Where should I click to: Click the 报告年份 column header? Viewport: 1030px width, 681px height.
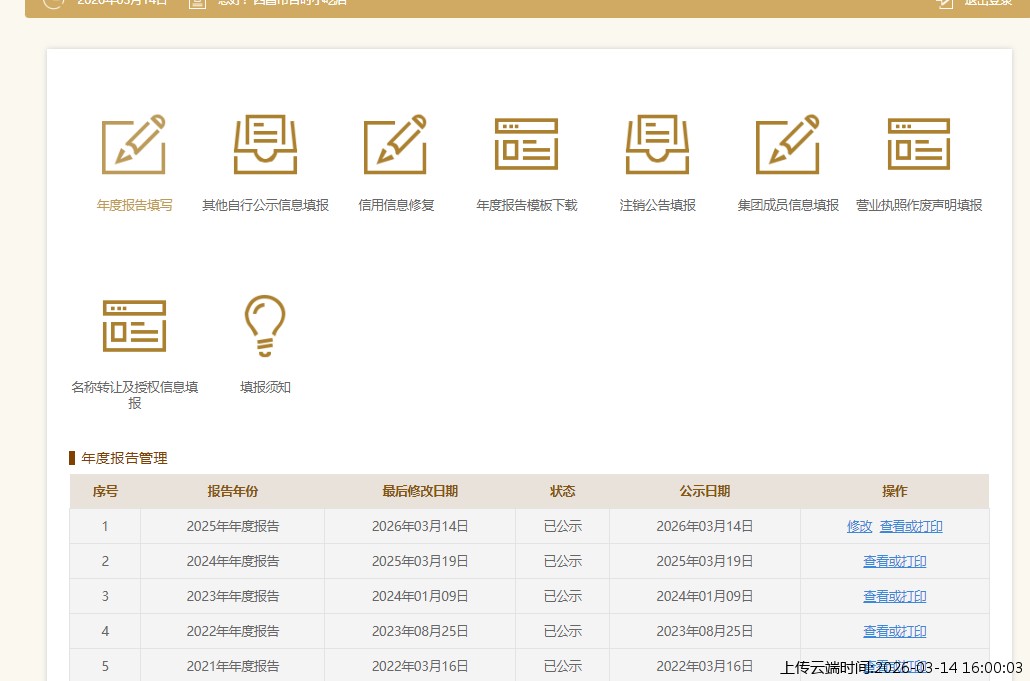(x=233, y=492)
